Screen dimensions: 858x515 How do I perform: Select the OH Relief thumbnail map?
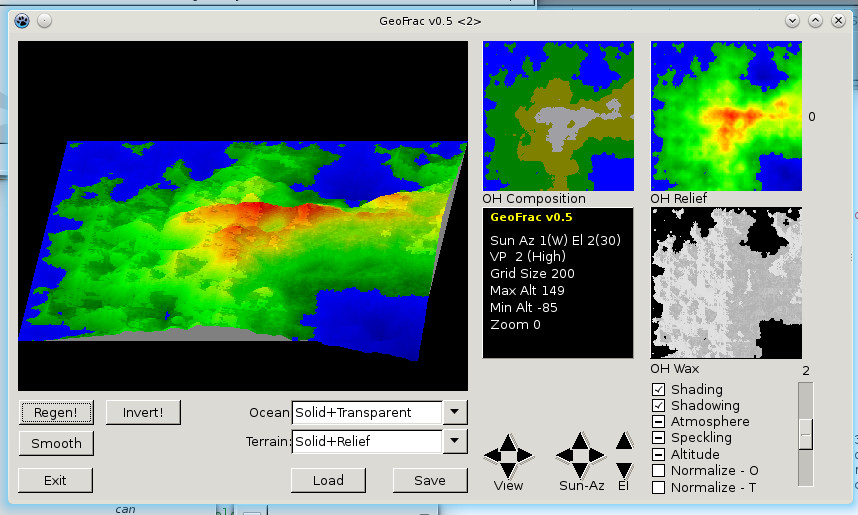pos(726,116)
